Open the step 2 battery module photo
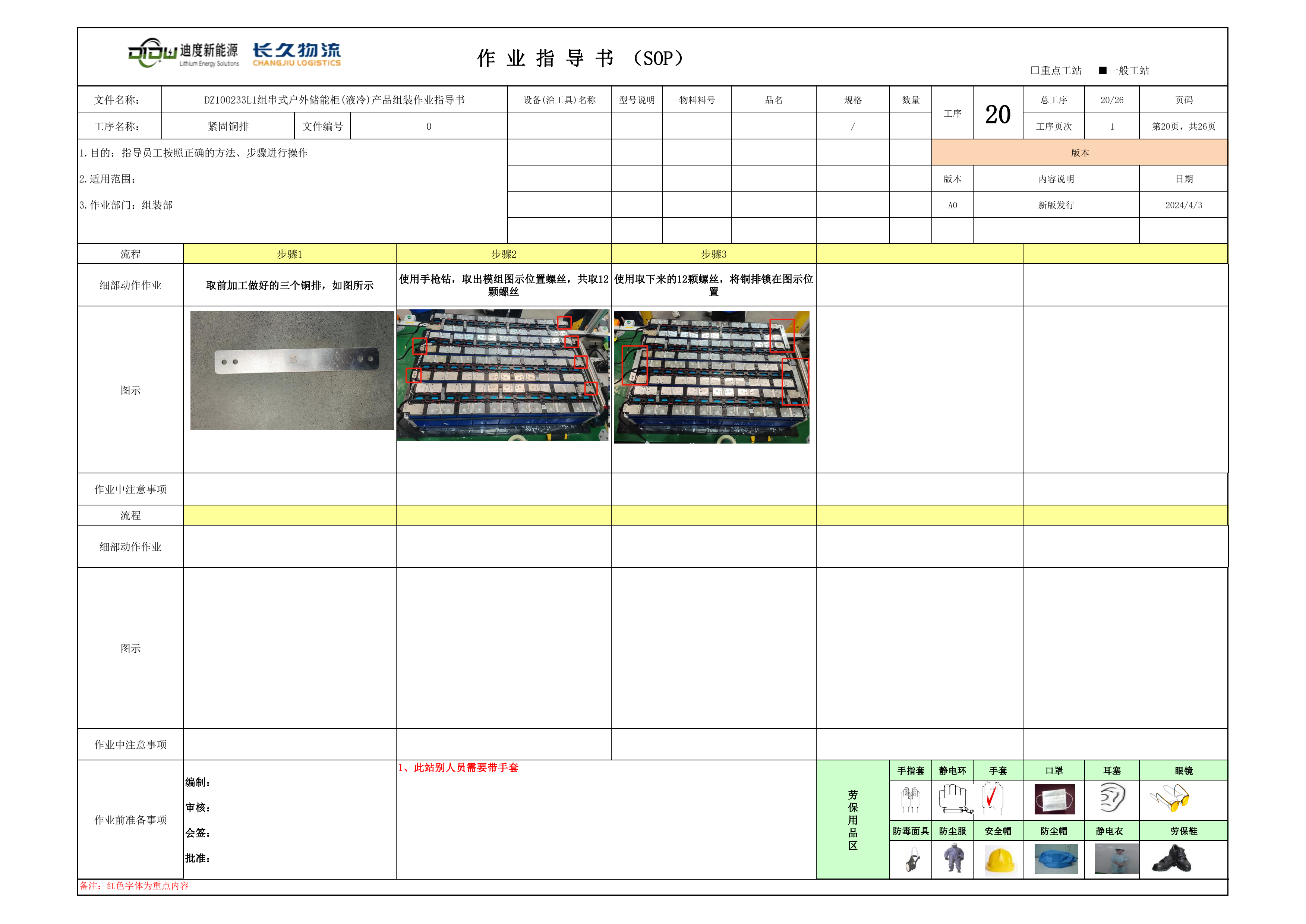The image size is (1306, 924). (x=503, y=375)
